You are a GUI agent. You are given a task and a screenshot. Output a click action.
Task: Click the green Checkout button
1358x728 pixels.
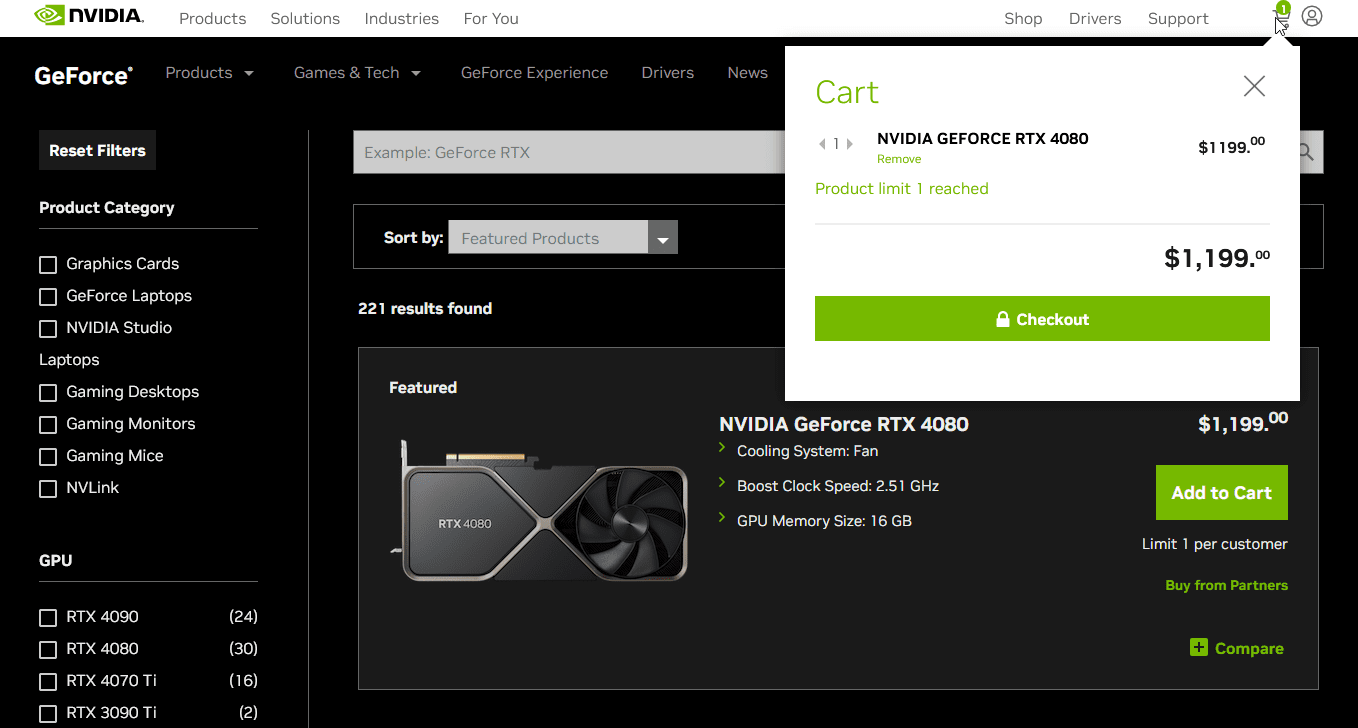(1042, 318)
